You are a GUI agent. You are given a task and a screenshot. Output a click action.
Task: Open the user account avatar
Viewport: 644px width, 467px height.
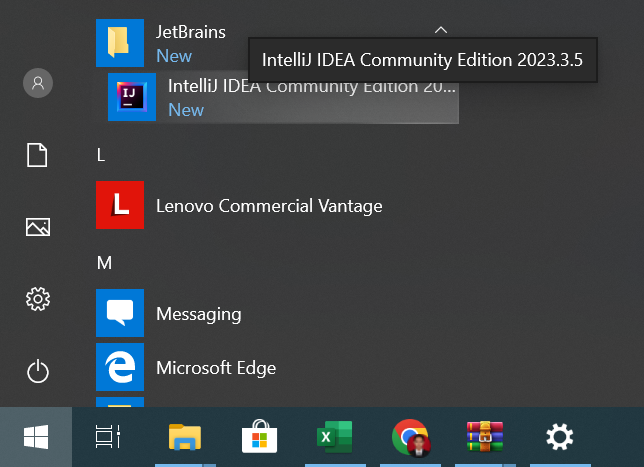(38, 83)
